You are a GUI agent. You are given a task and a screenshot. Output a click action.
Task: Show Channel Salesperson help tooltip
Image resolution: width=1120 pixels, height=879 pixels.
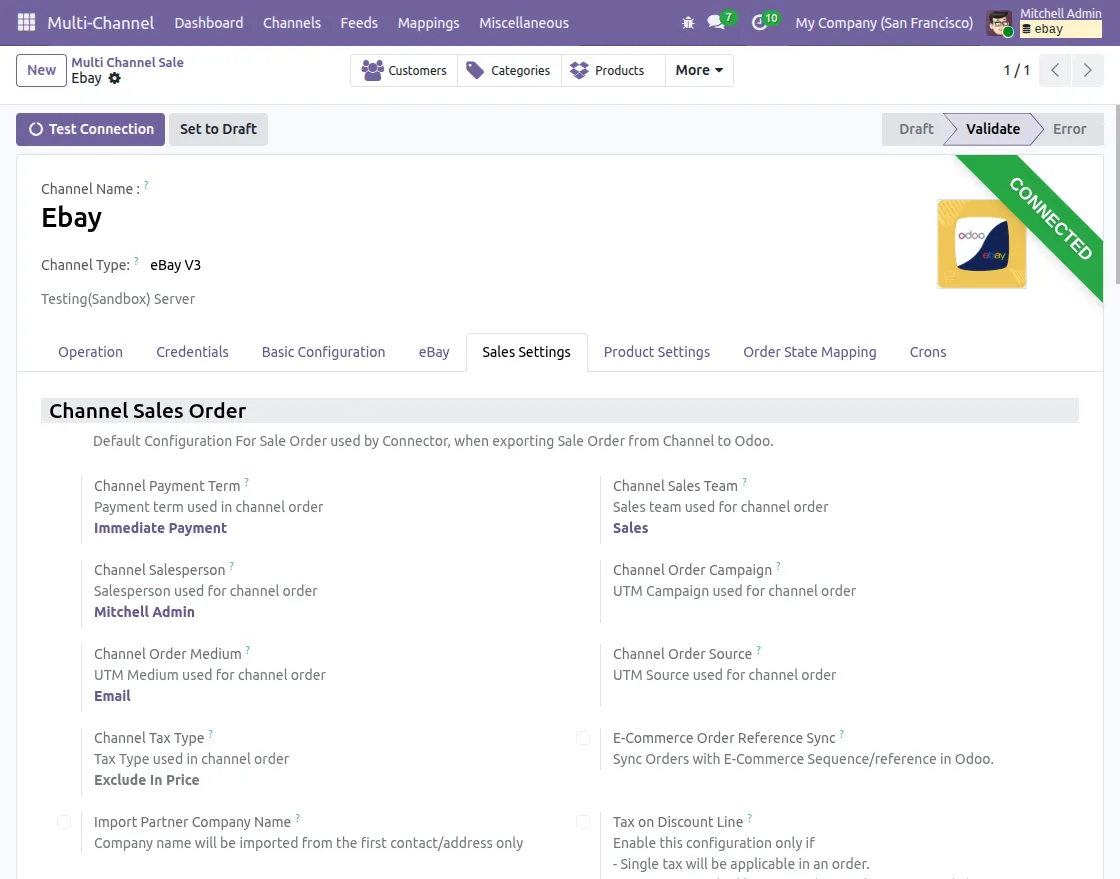click(231, 566)
